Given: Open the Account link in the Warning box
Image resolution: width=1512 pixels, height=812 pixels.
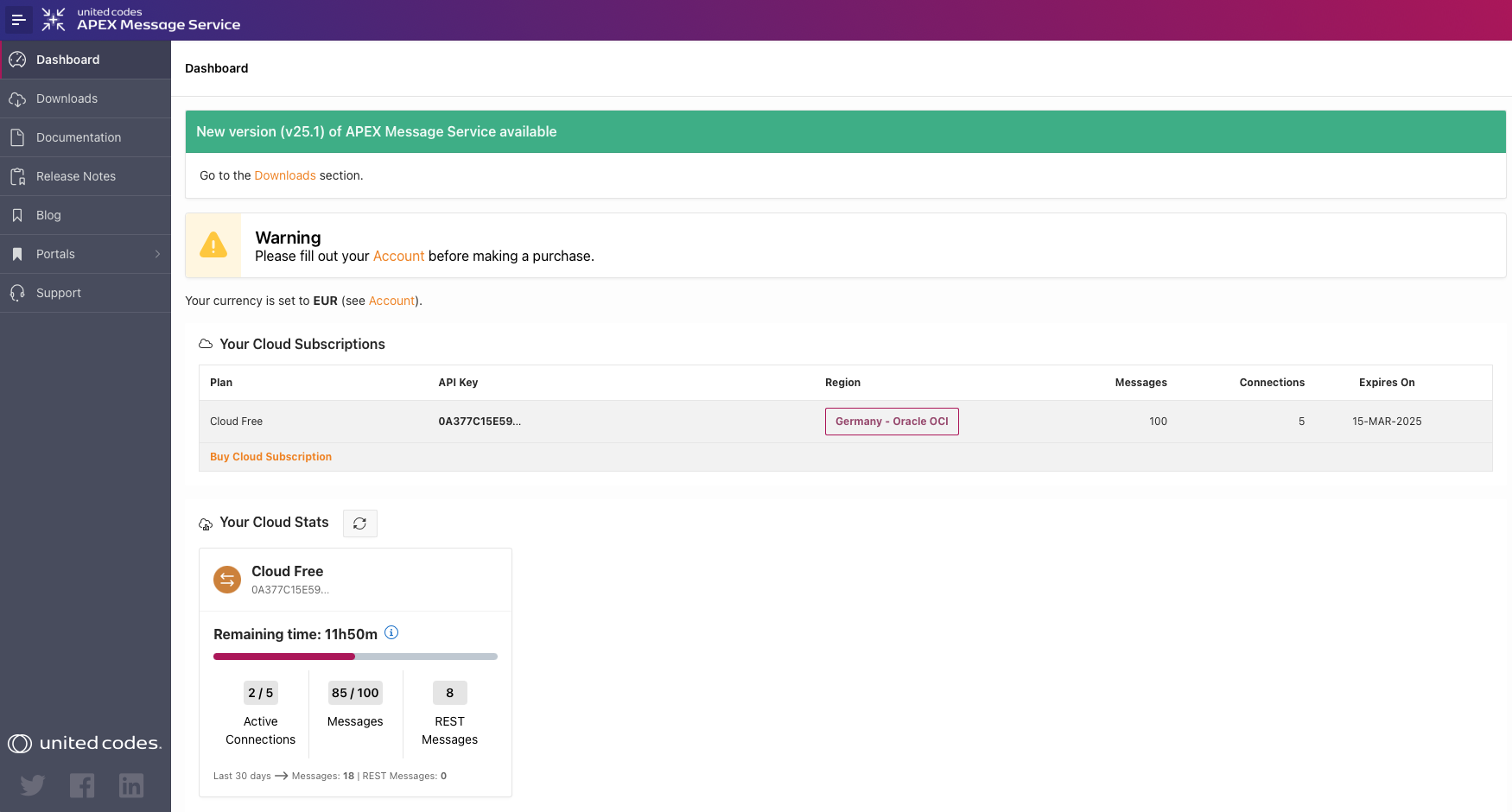Looking at the screenshot, I should (398, 257).
